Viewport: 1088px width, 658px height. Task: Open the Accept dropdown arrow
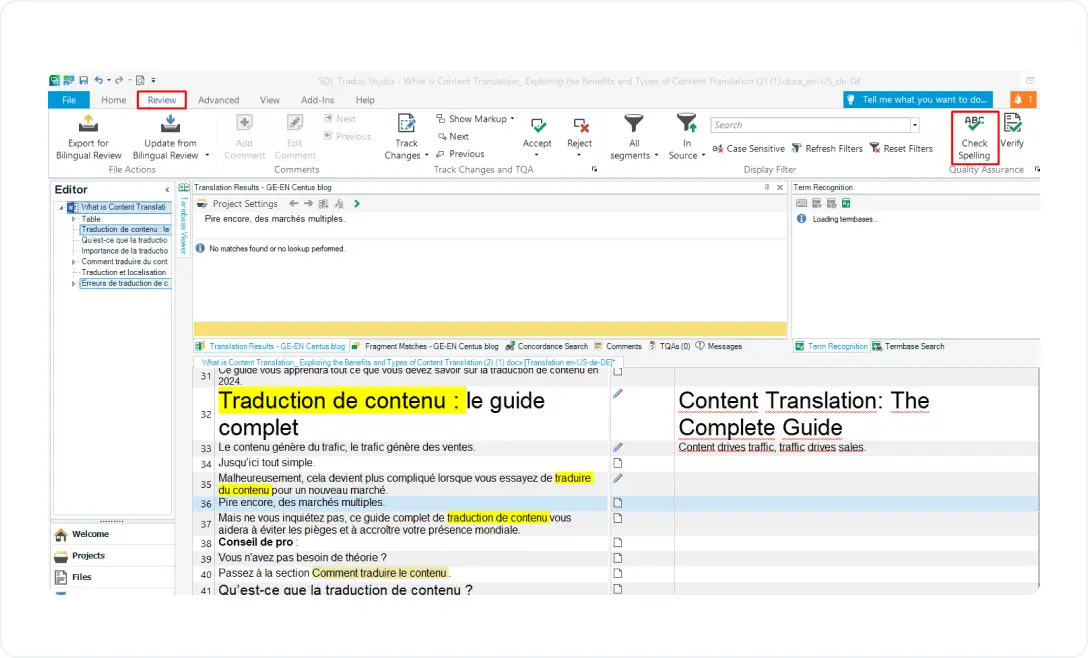[x=537, y=153]
